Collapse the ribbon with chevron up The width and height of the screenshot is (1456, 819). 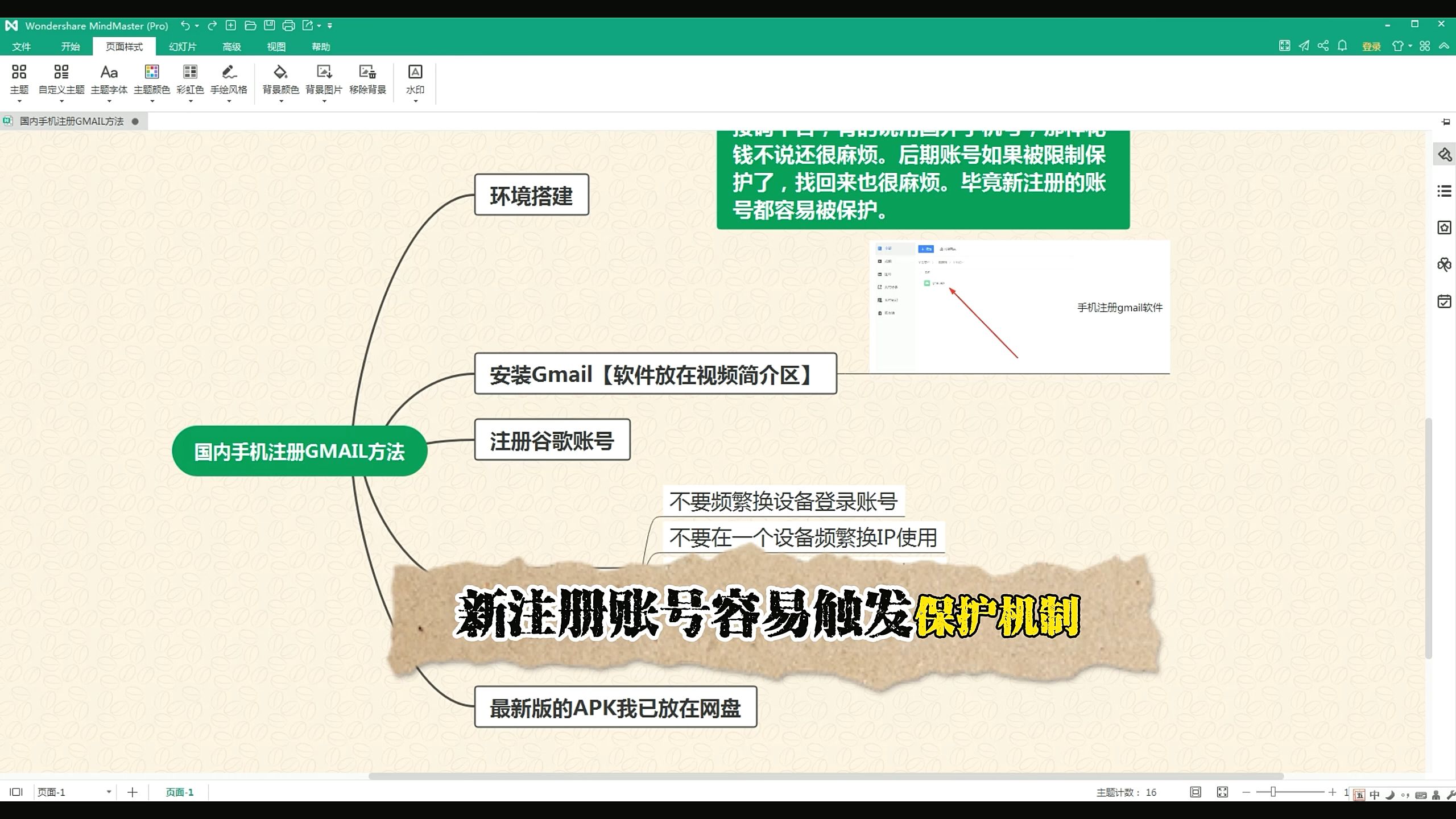click(x=1444, y=46)
